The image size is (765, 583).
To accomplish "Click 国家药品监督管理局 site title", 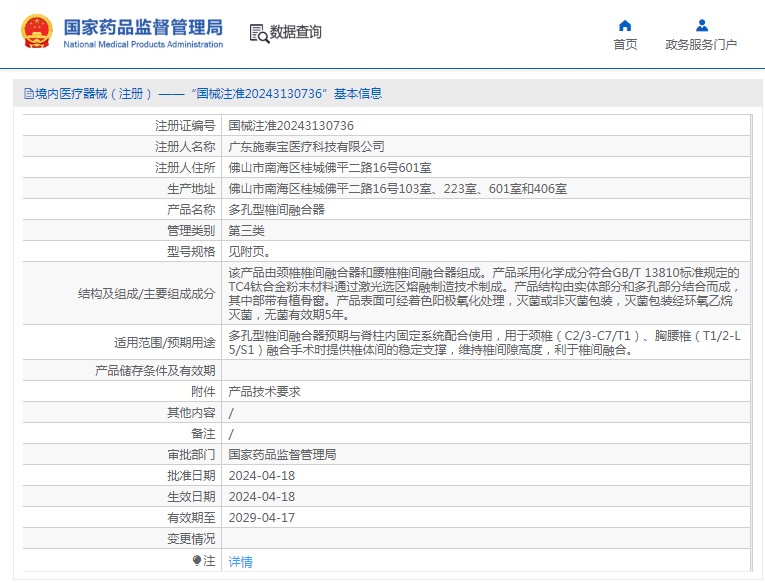I will tap(143, 27).
